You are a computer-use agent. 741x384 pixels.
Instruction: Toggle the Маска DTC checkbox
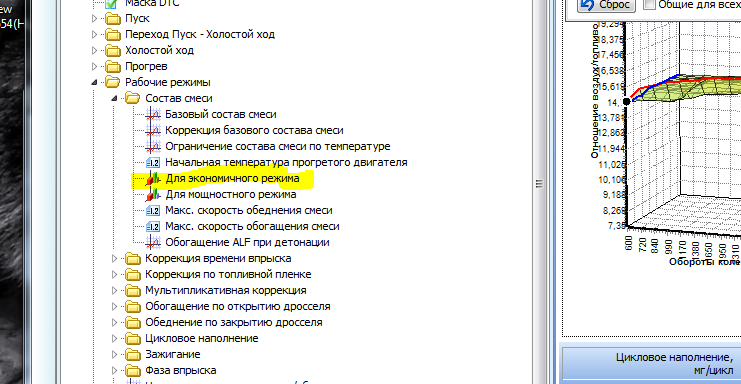(x=112, y=4)
